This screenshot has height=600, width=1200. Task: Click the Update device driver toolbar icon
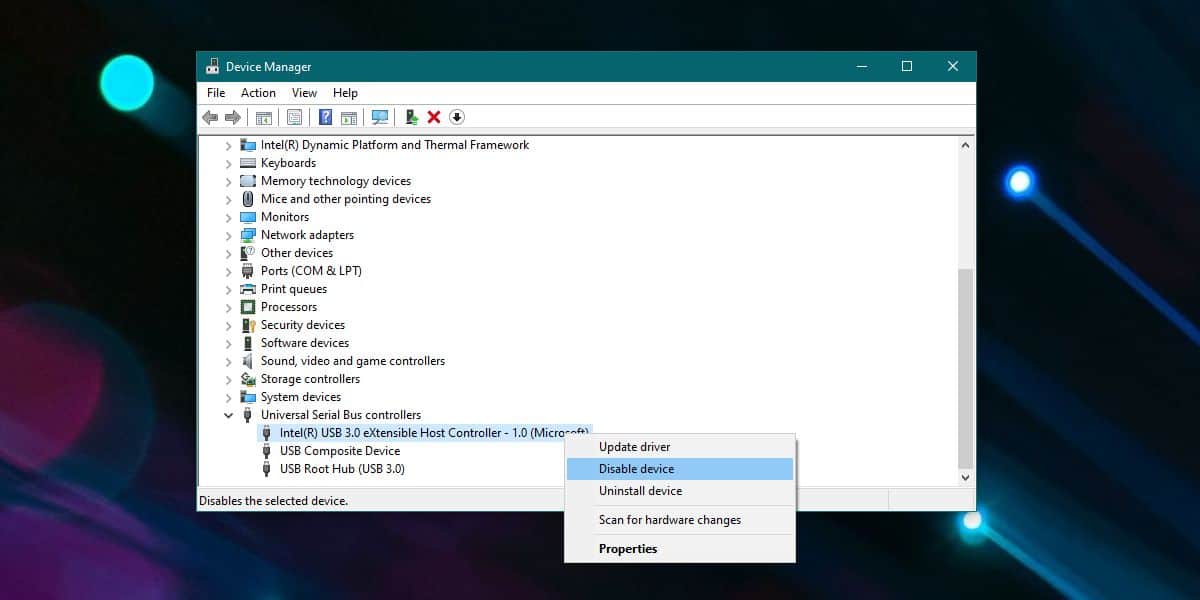[x=411, y=118]
